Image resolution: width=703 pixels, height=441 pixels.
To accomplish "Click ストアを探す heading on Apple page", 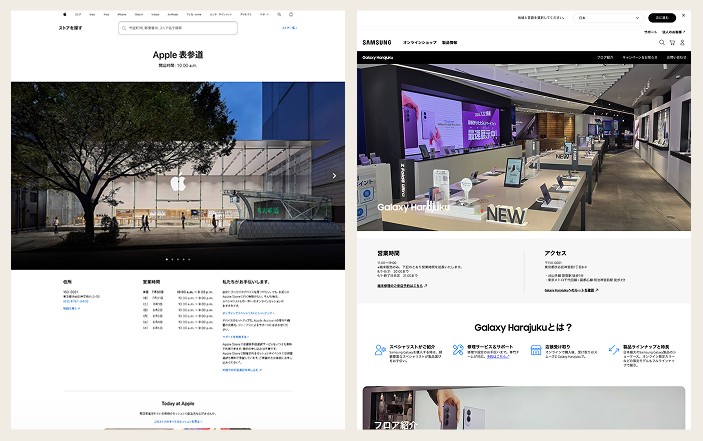I will pos(70,28).
